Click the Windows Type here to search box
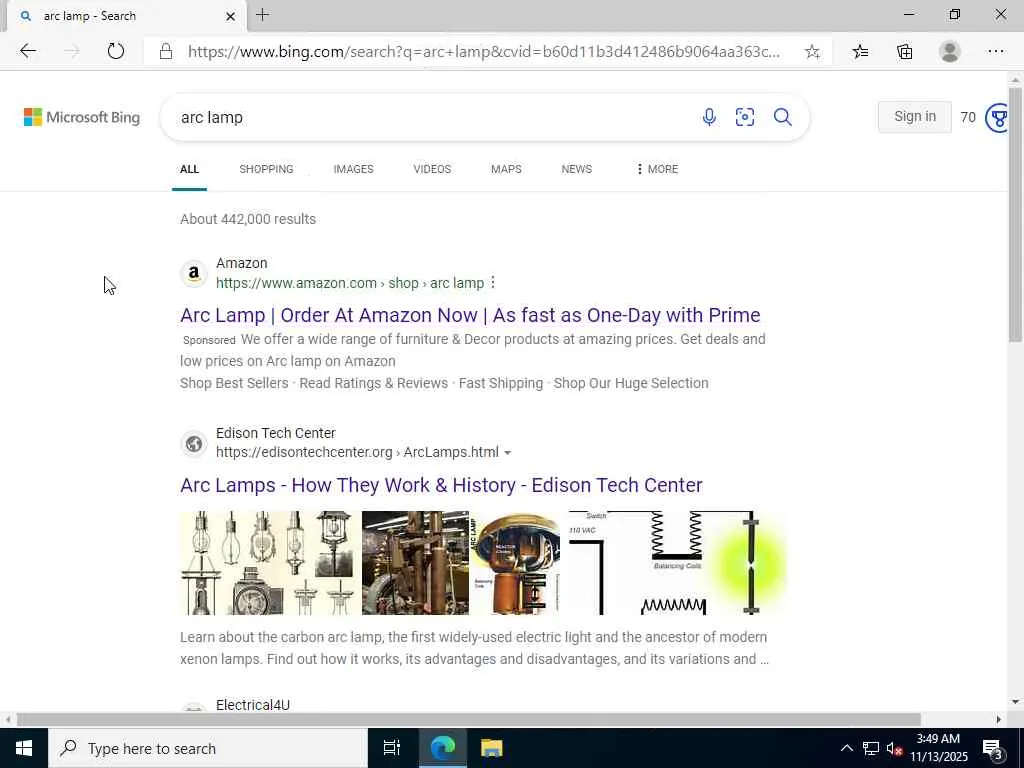The width and height of the screenshot is (1024, 768). (x=208, y=748)
